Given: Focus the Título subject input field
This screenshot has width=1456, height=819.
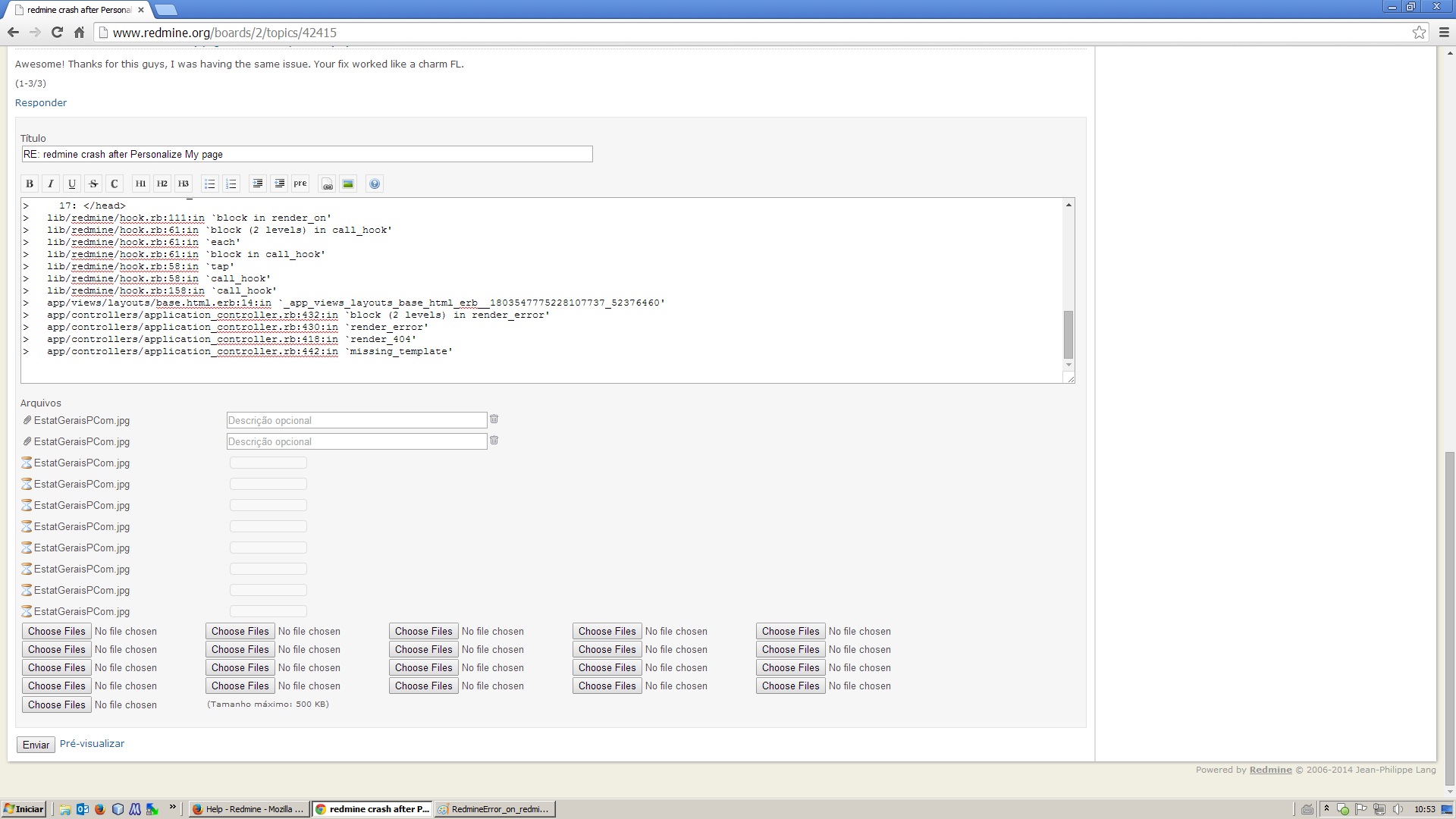Looking at the screenshot, I should 306,154.
